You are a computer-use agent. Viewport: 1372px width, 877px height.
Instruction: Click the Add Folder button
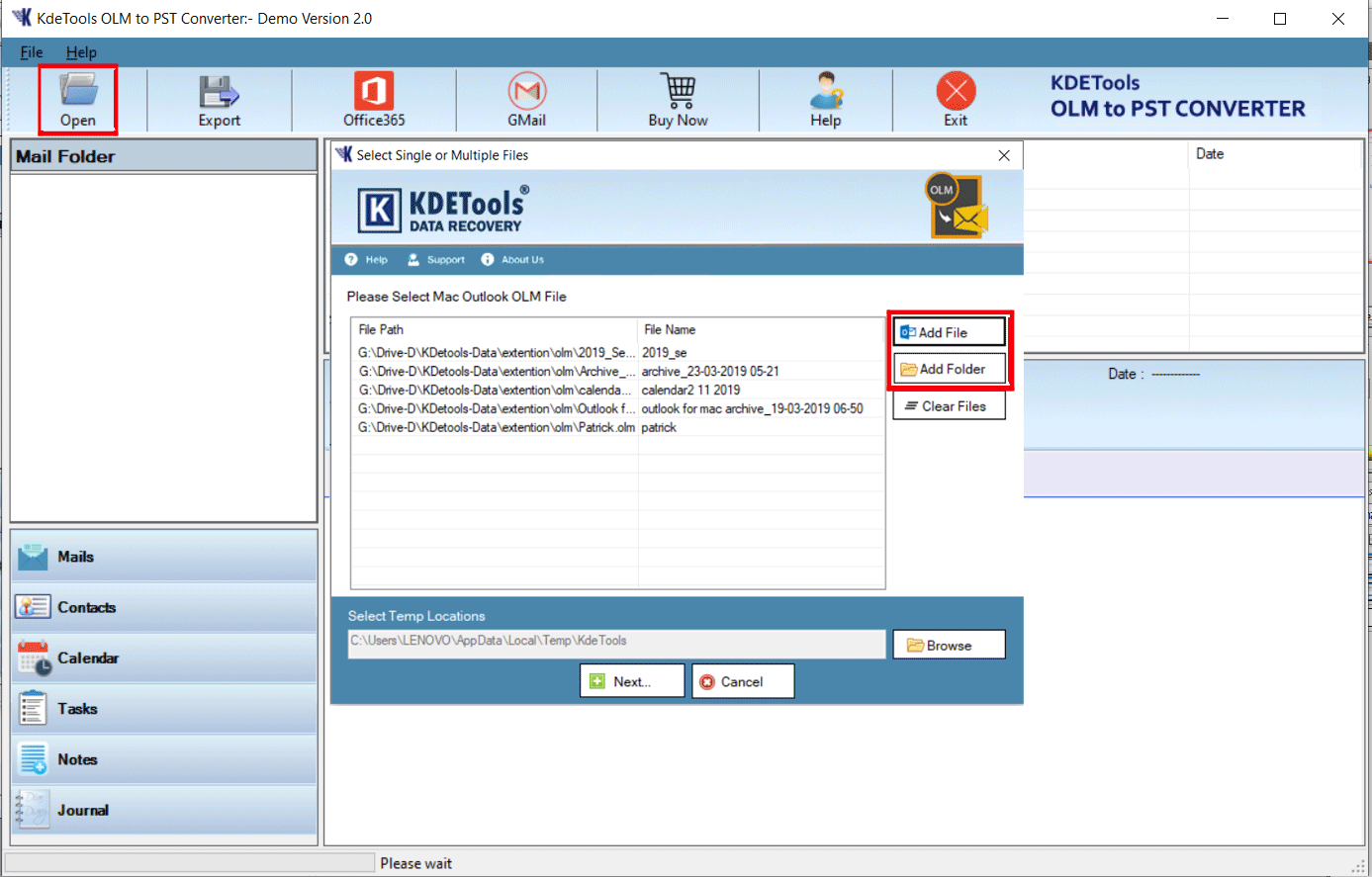(949, 369)
